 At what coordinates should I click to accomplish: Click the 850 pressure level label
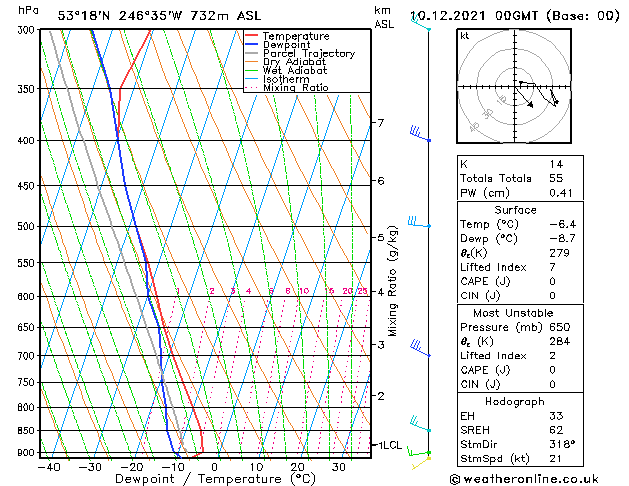click(x=28, y=431)
